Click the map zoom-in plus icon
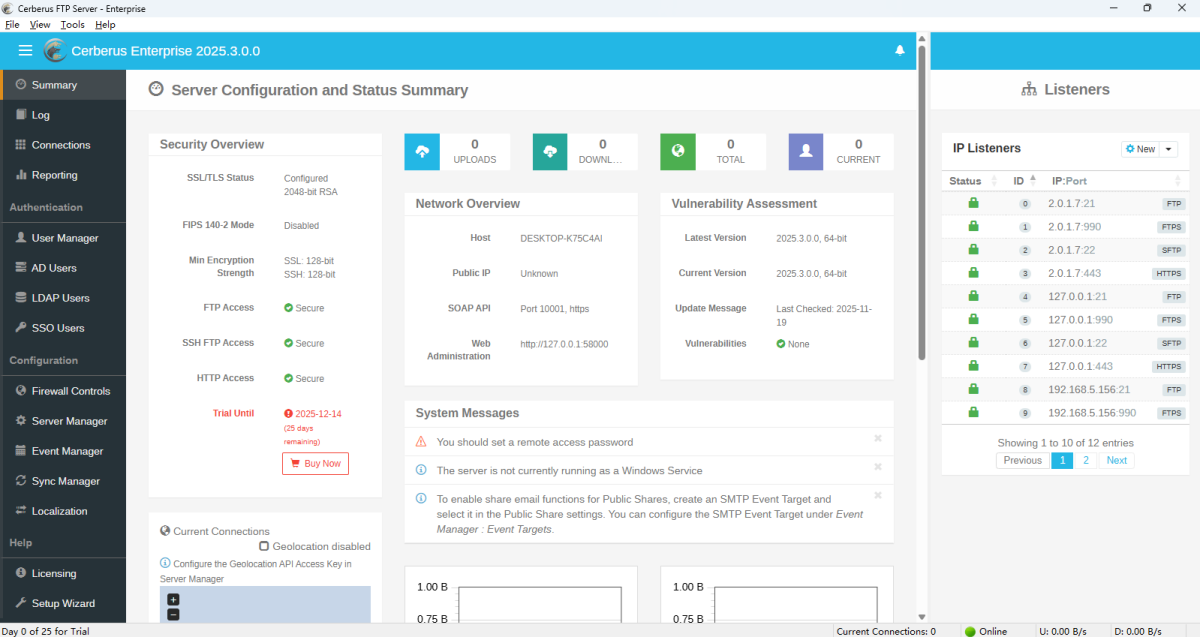 tap(173, 599)
